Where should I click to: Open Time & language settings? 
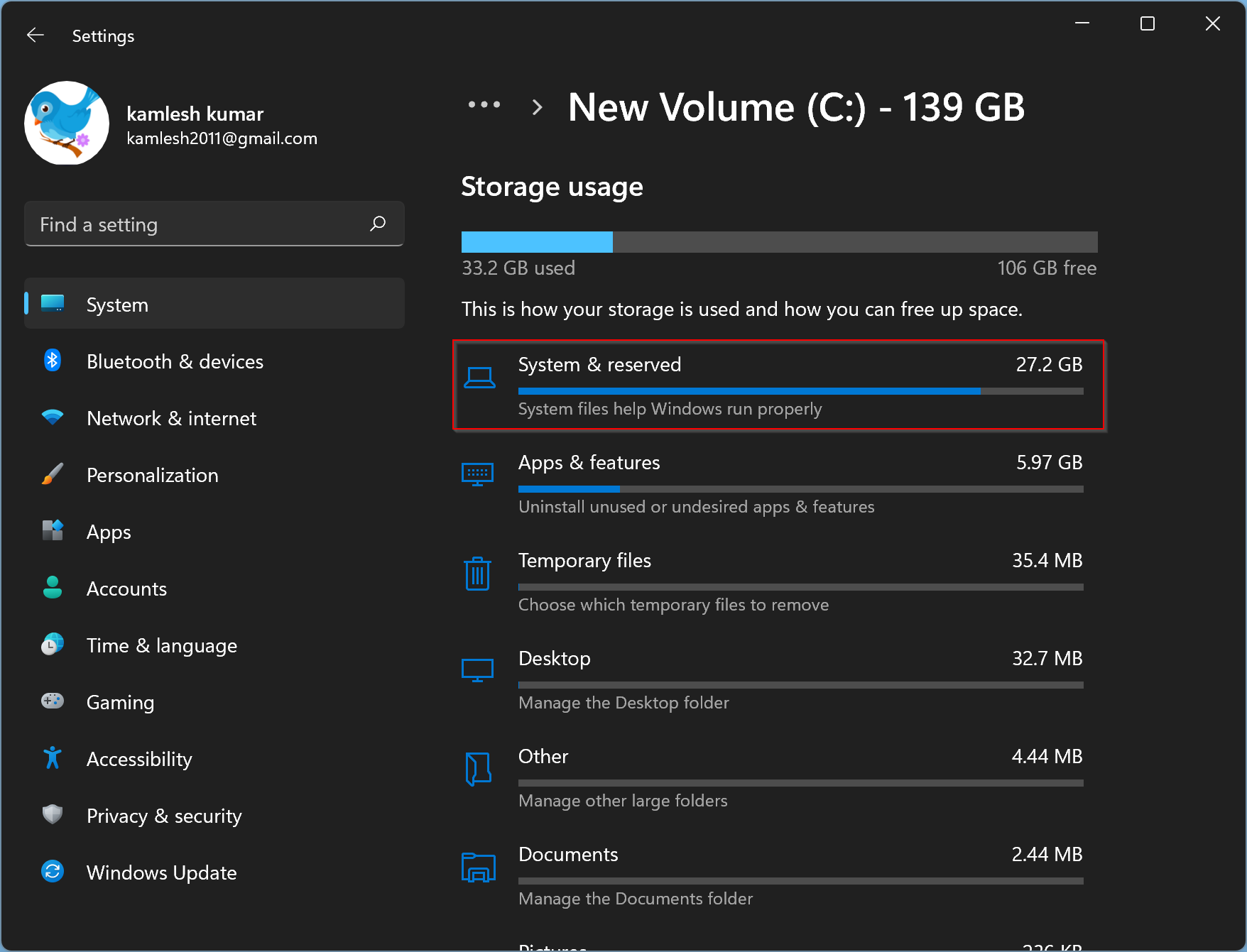coord(161,645)
